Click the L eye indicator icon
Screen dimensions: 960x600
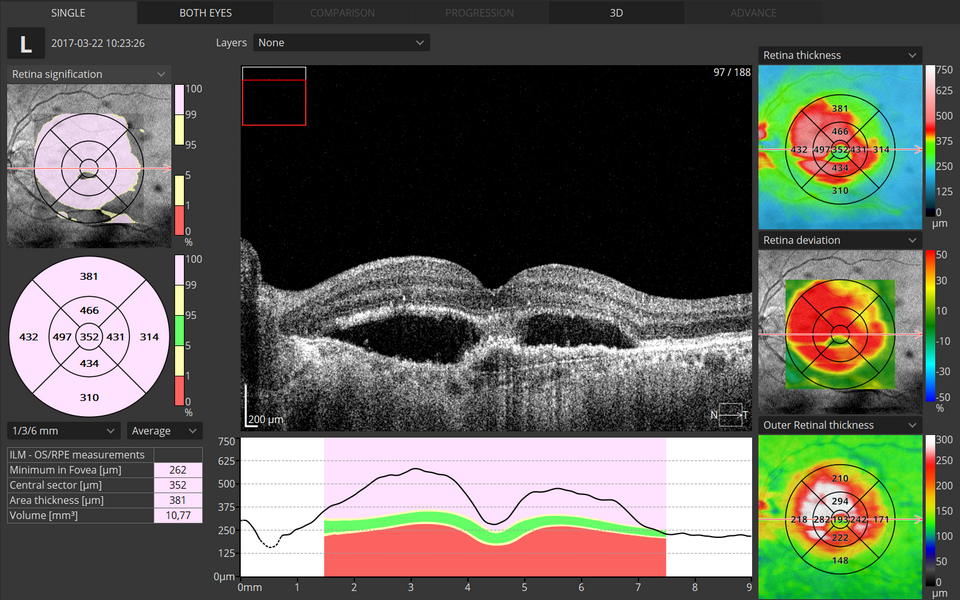point(25,44)
